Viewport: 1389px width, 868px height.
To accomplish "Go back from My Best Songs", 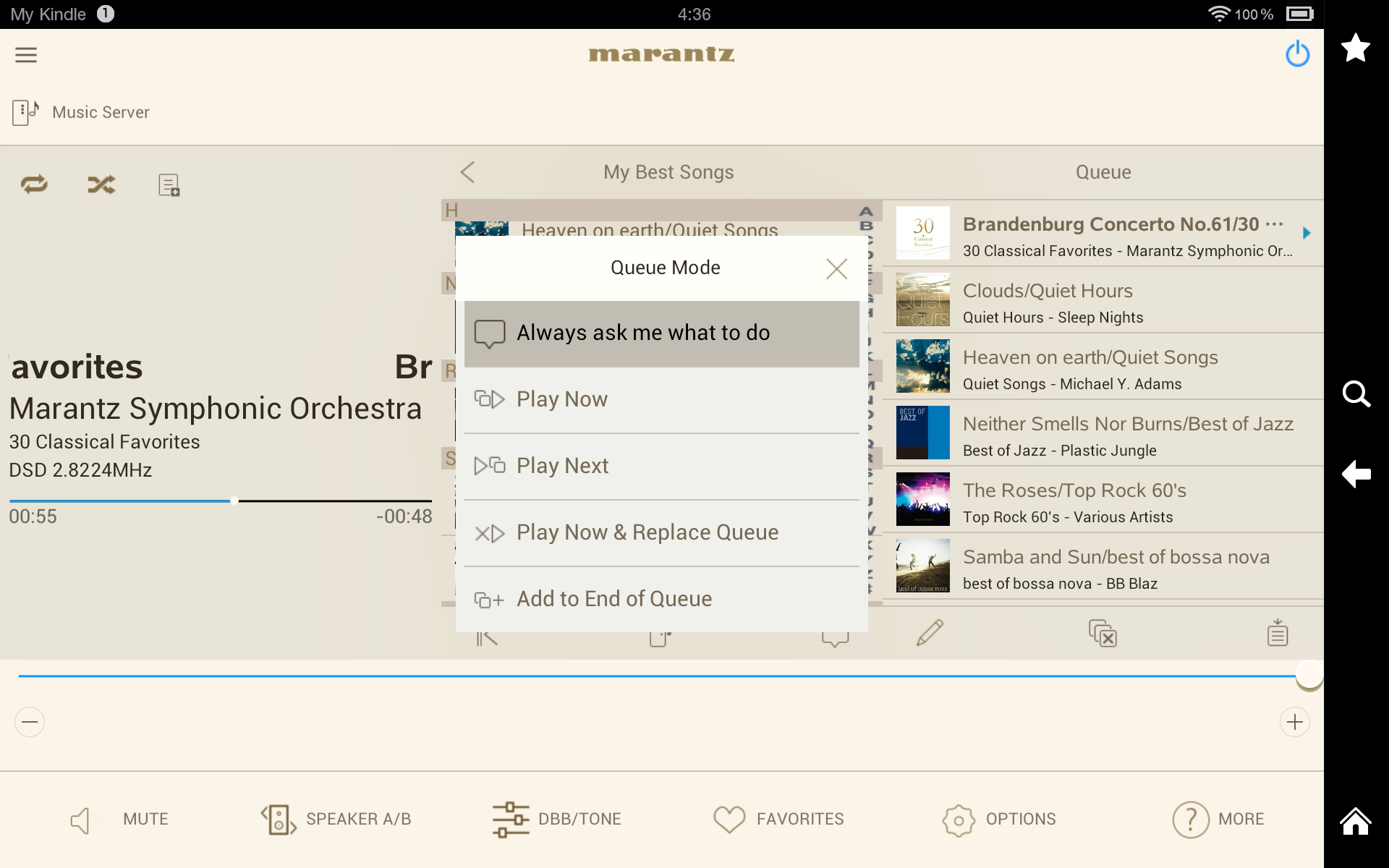I will 468,172.
